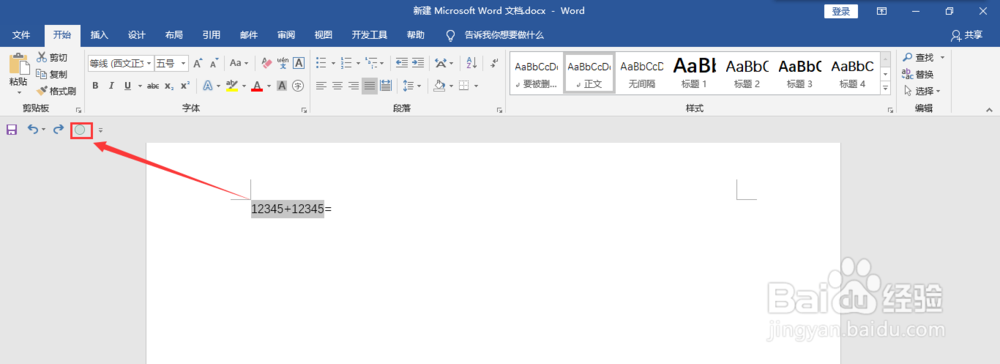
Task: Activate the Format Painter (格式刷)
Action: (x=56, y=91)
